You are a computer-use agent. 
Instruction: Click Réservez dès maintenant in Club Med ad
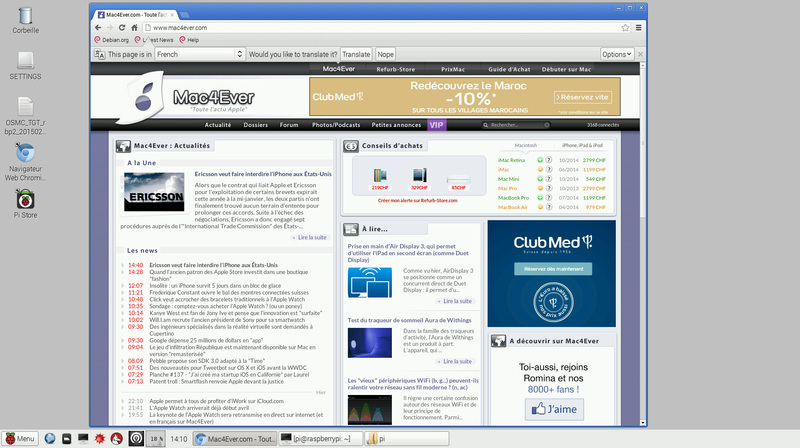(553, 269)
